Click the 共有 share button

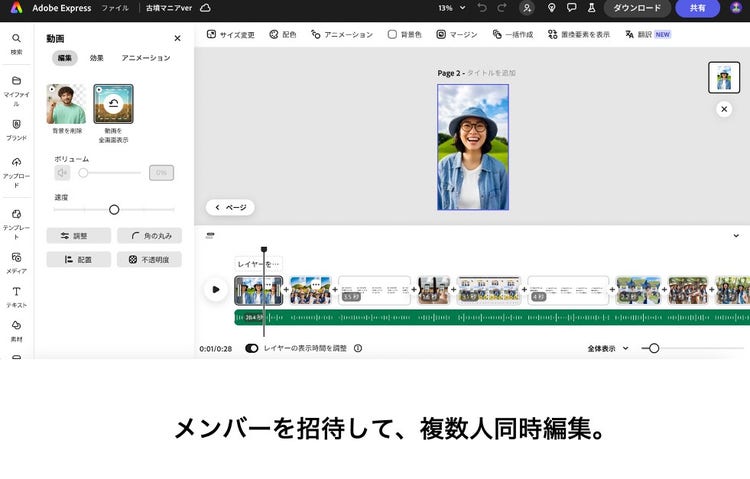[697, 8]
